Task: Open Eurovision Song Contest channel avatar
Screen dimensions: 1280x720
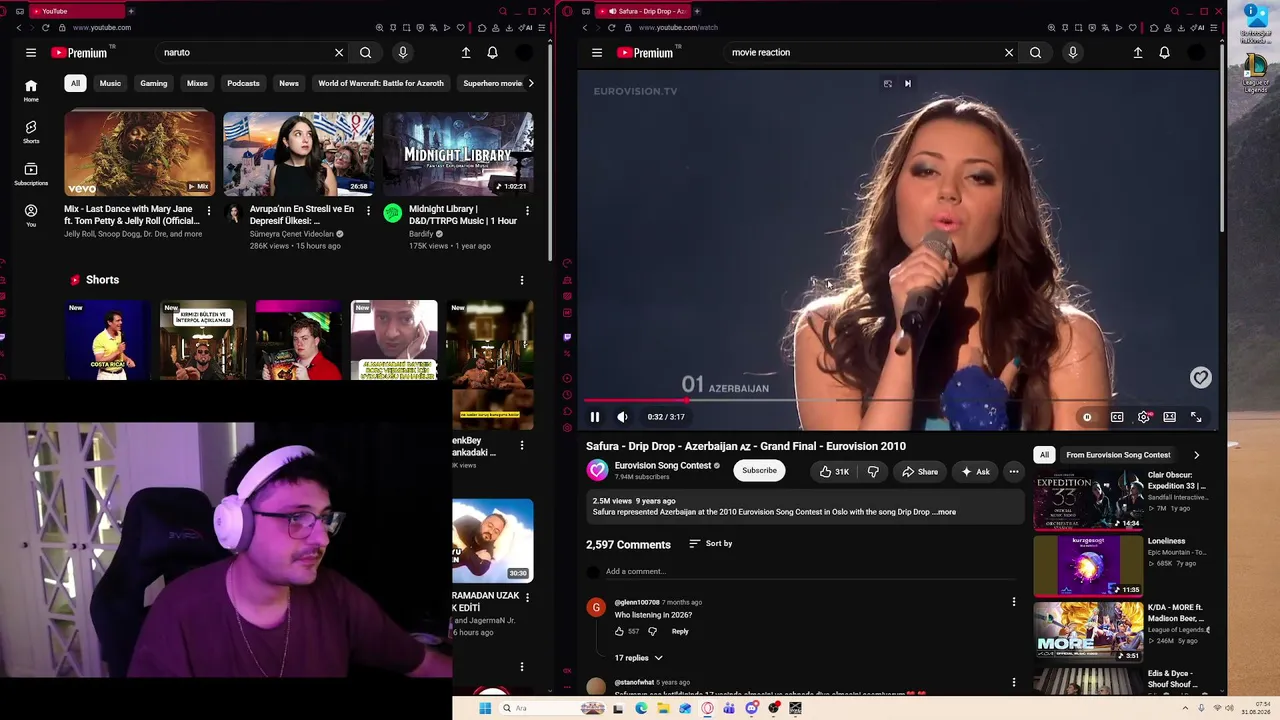Action: click(x=597, y=471)
